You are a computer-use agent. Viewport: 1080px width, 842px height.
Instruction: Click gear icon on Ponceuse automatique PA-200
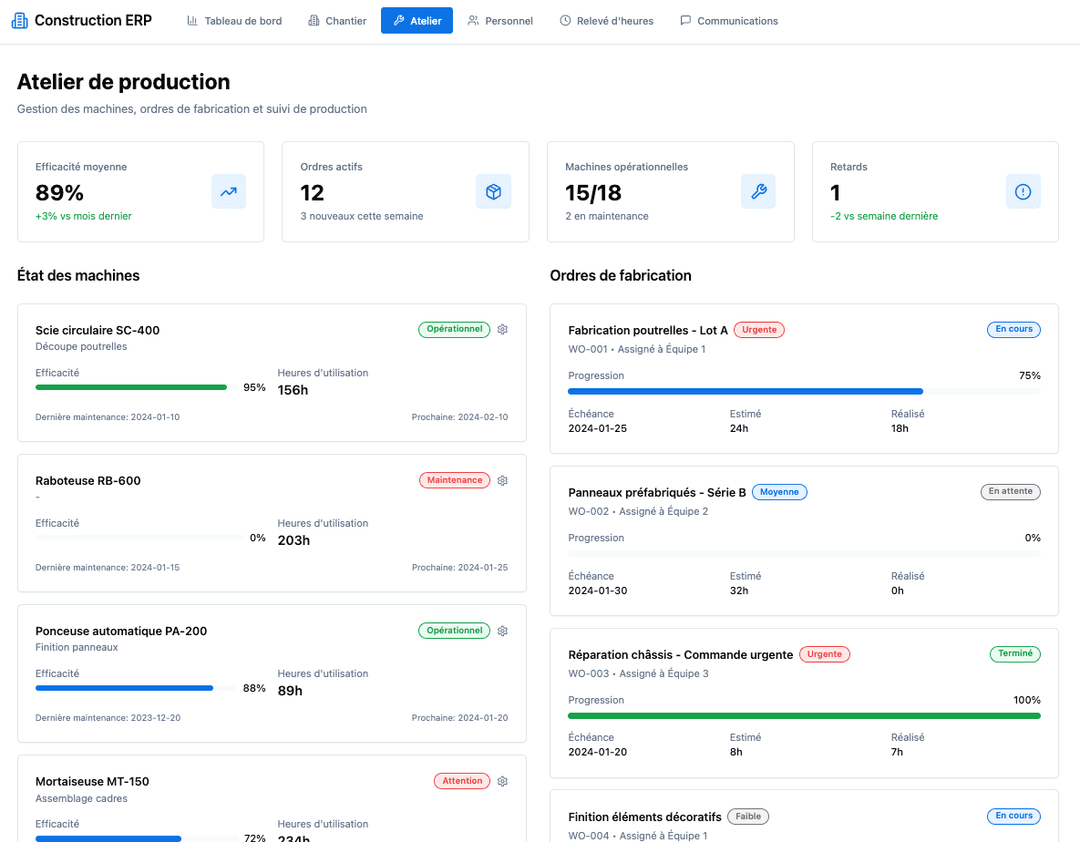pos(503,631)
